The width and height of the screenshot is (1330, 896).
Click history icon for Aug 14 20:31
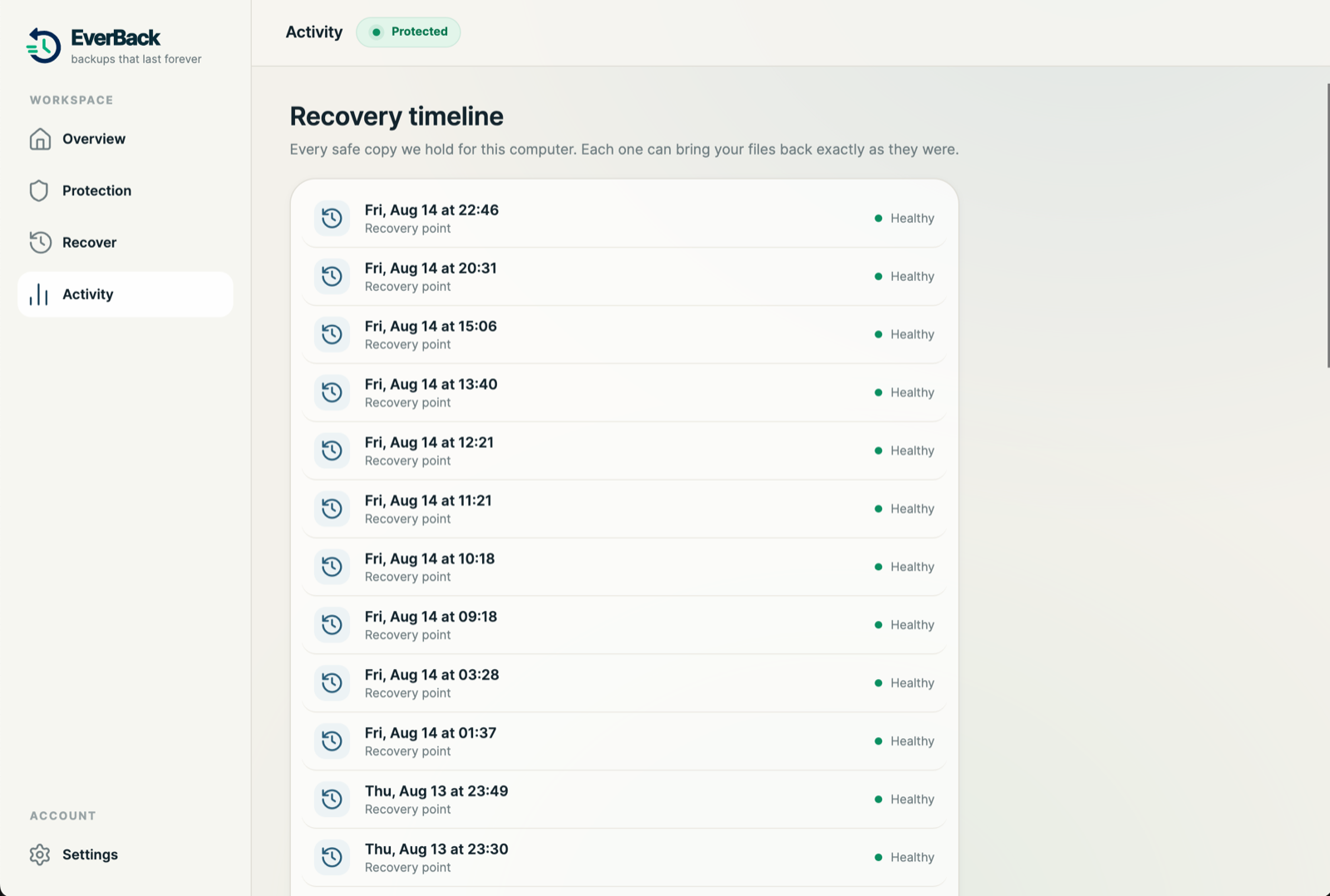[332, 276]
